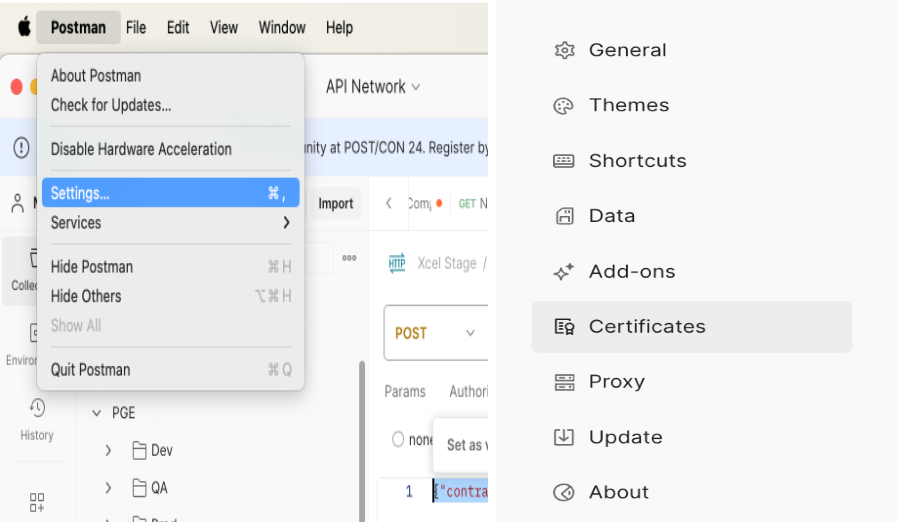Open the Apple menu

24,27
